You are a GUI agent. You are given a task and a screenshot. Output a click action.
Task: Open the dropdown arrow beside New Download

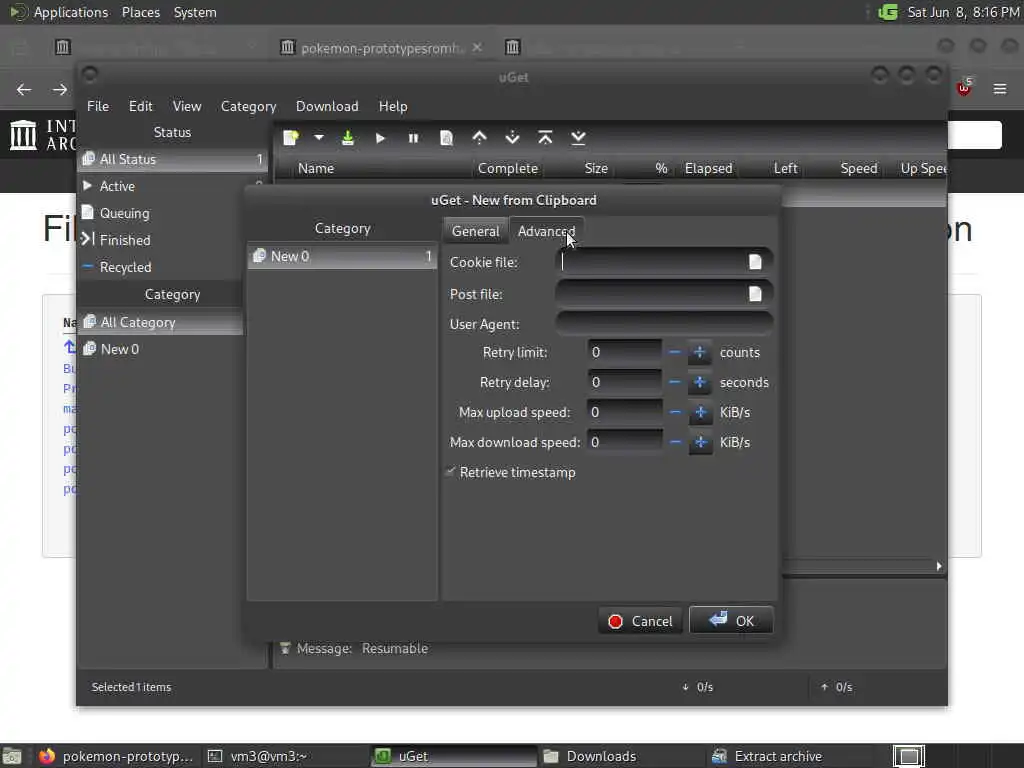(x=319, y=138)
